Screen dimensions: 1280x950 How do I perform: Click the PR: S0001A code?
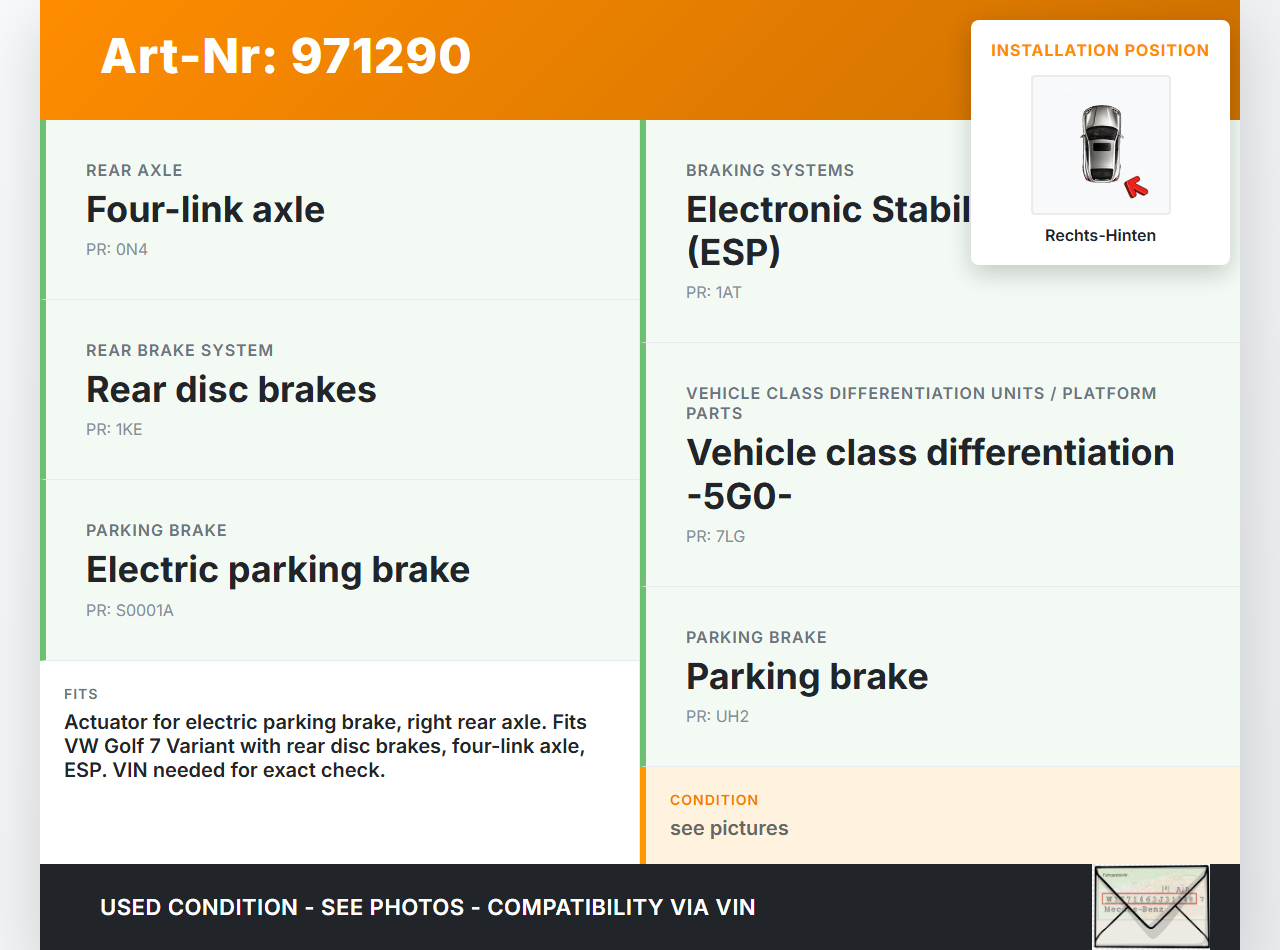coord(130,610)
